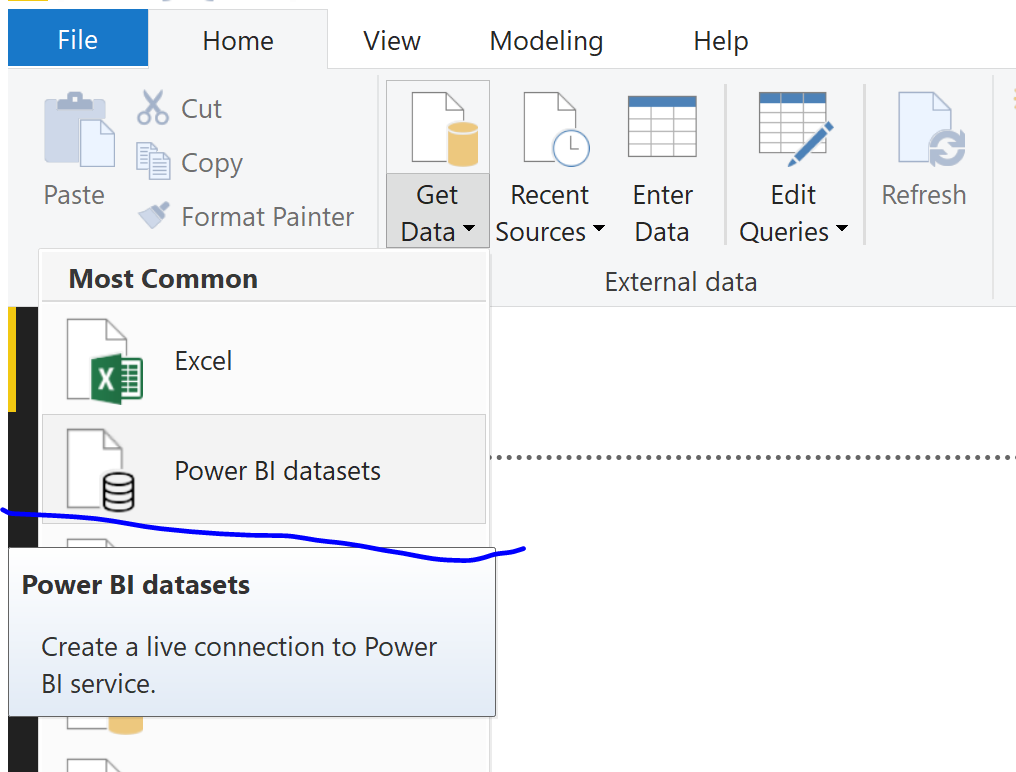Expand the Edit Queries dropdown arrow
The image size is (1016, 772).
(842, 228)
